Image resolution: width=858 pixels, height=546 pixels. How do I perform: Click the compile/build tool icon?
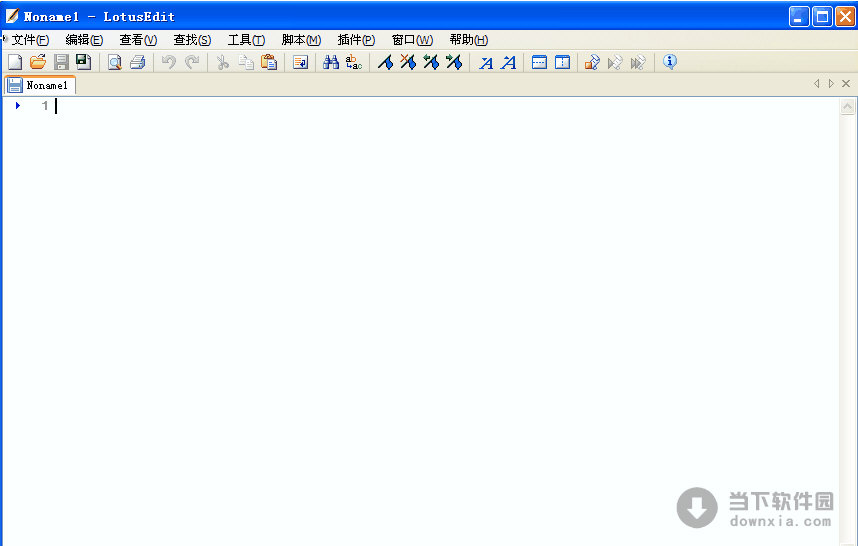(x=592, y=62)
